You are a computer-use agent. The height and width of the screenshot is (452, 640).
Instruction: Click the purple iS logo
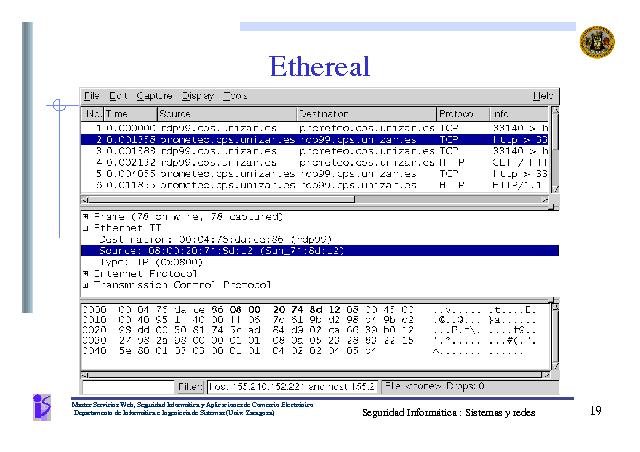tap(42, 407)
